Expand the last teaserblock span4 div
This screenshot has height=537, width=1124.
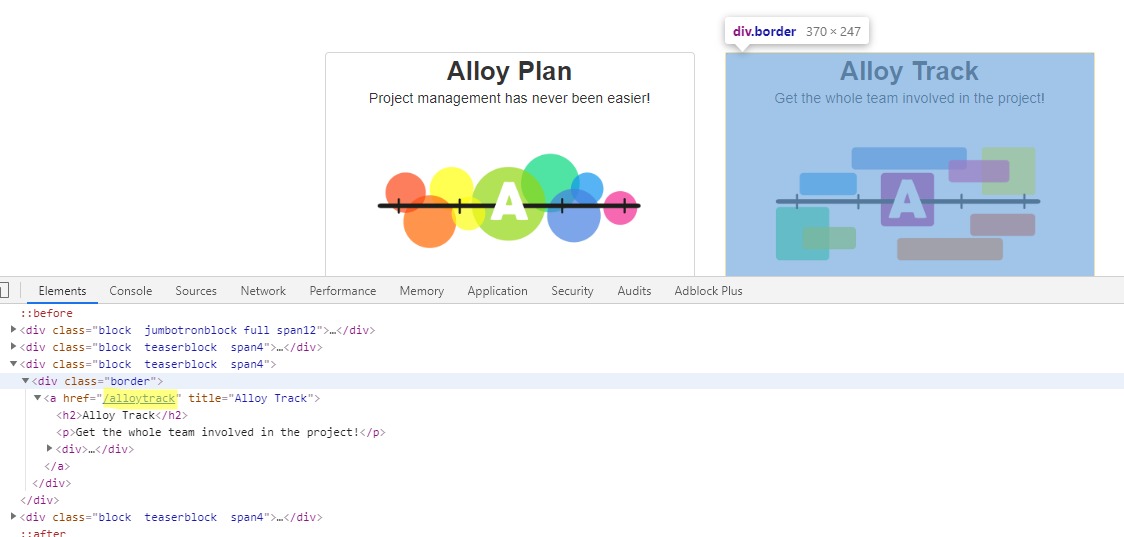pyautogui.click(x=14, y=517)
